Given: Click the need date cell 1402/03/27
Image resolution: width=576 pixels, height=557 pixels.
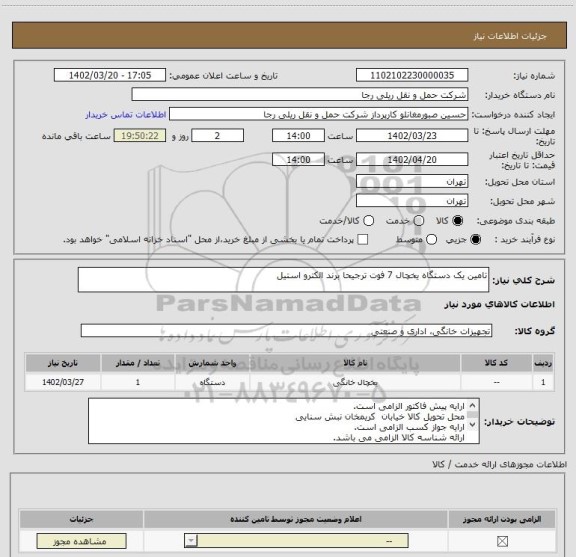Looking at the screenshot, I should click(x=63, y=382).
